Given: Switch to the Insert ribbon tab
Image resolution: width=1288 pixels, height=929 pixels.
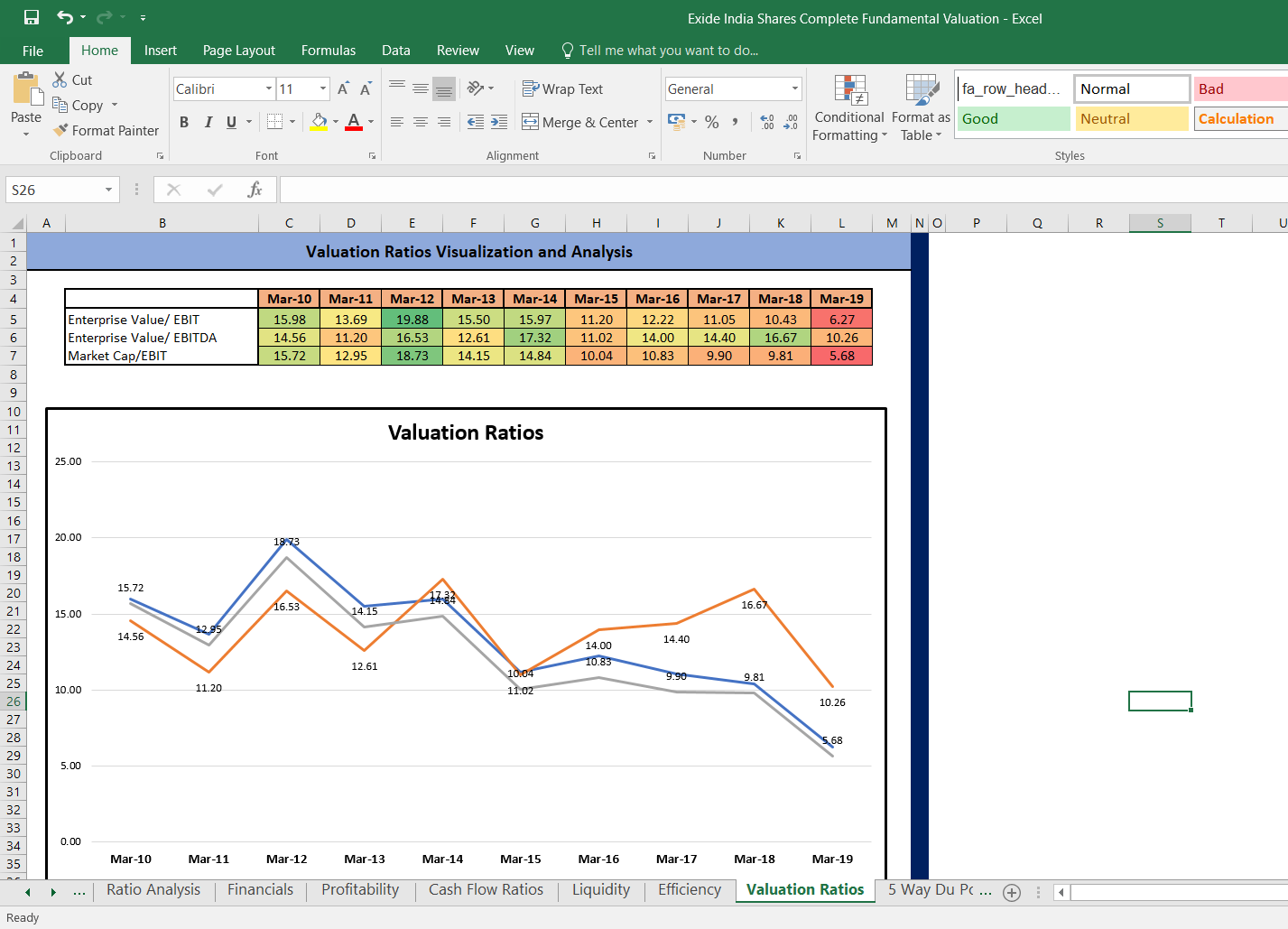Looking at the screenshot, I should (161, 51).
